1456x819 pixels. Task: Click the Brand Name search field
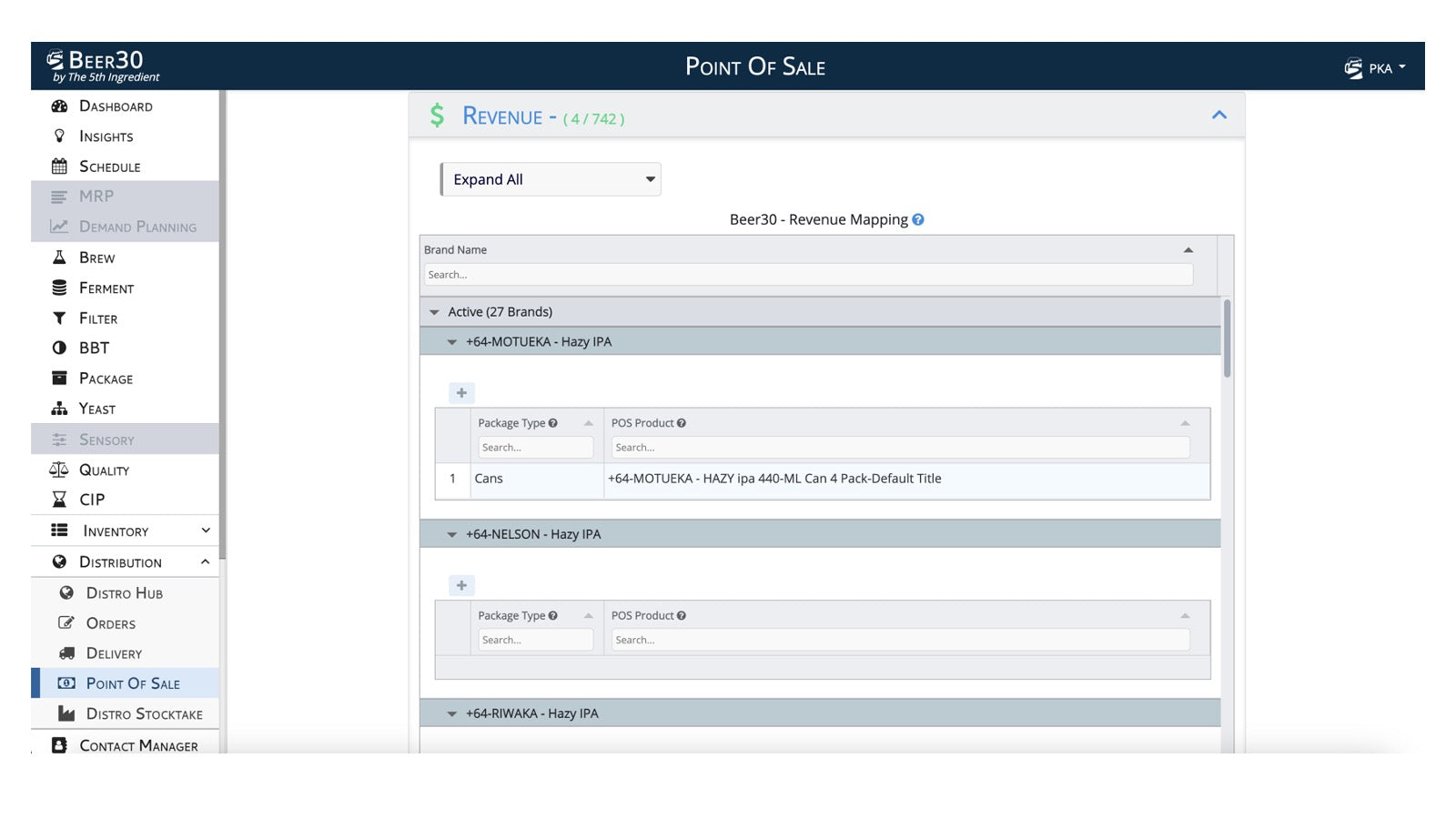click(807, 275)
